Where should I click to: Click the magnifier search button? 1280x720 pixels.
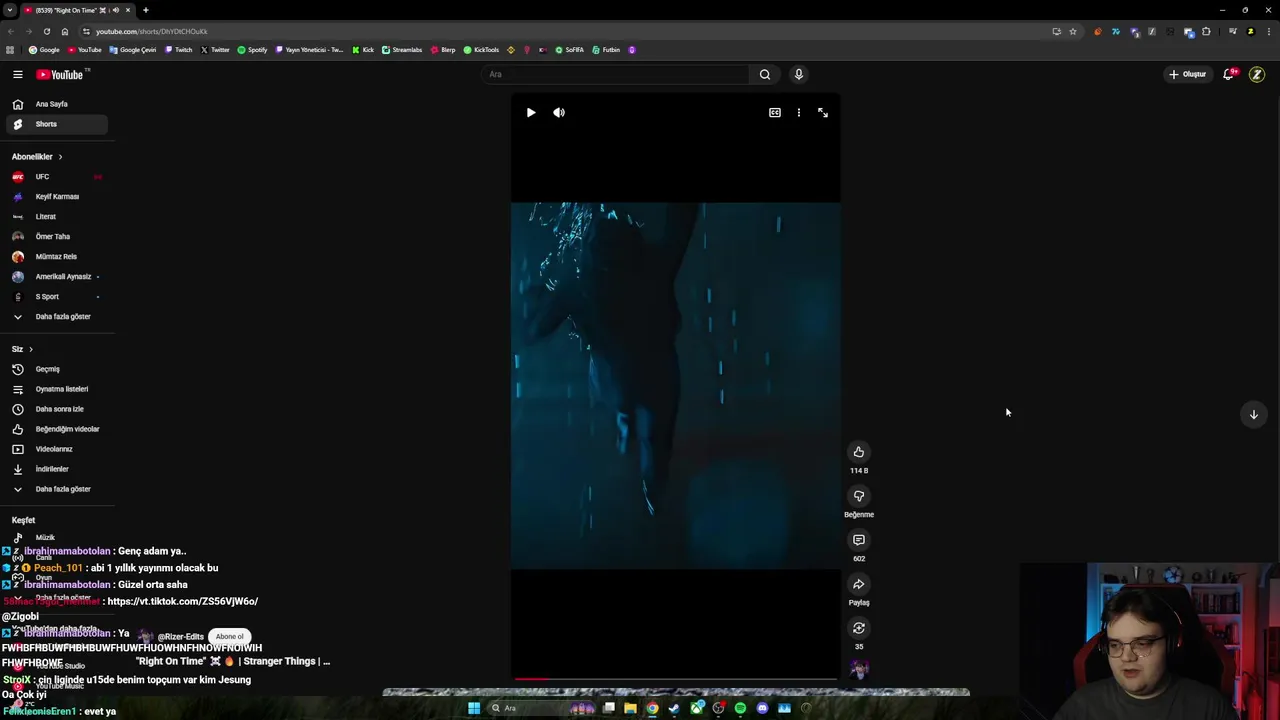[765, 74]
